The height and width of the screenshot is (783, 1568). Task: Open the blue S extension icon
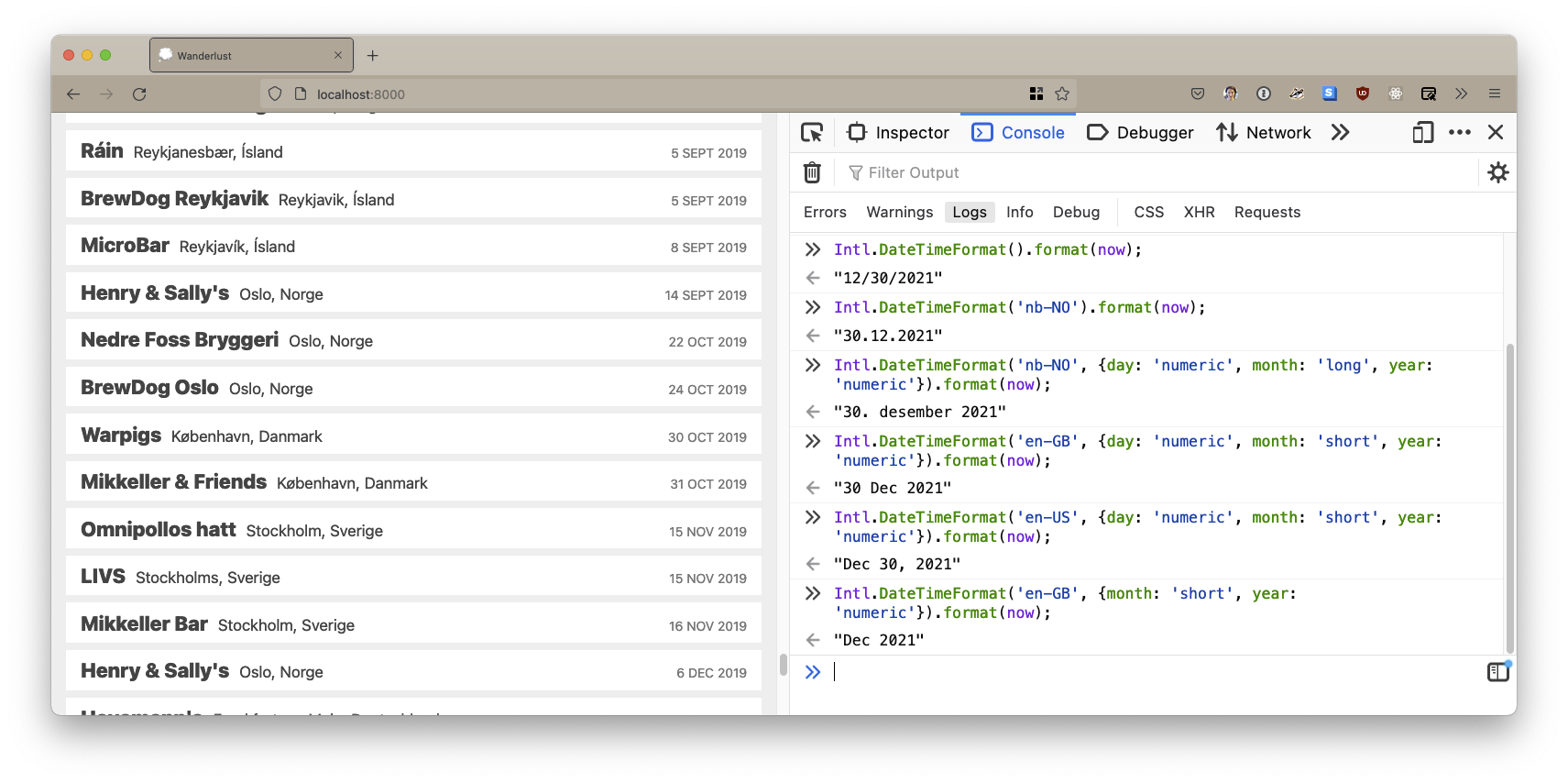[x=1330, y=94]
